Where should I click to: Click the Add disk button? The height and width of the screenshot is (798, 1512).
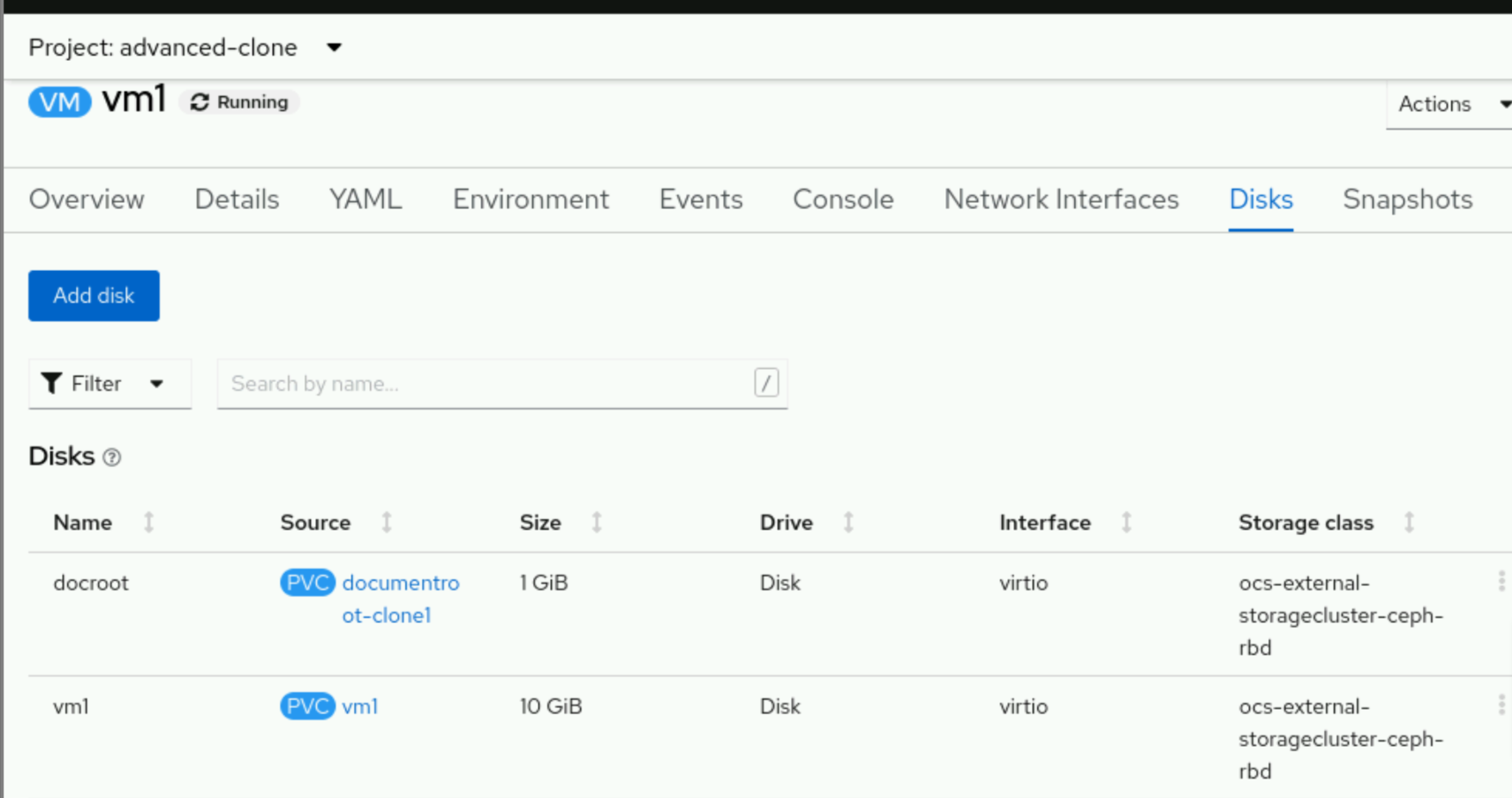coord(94,295)
